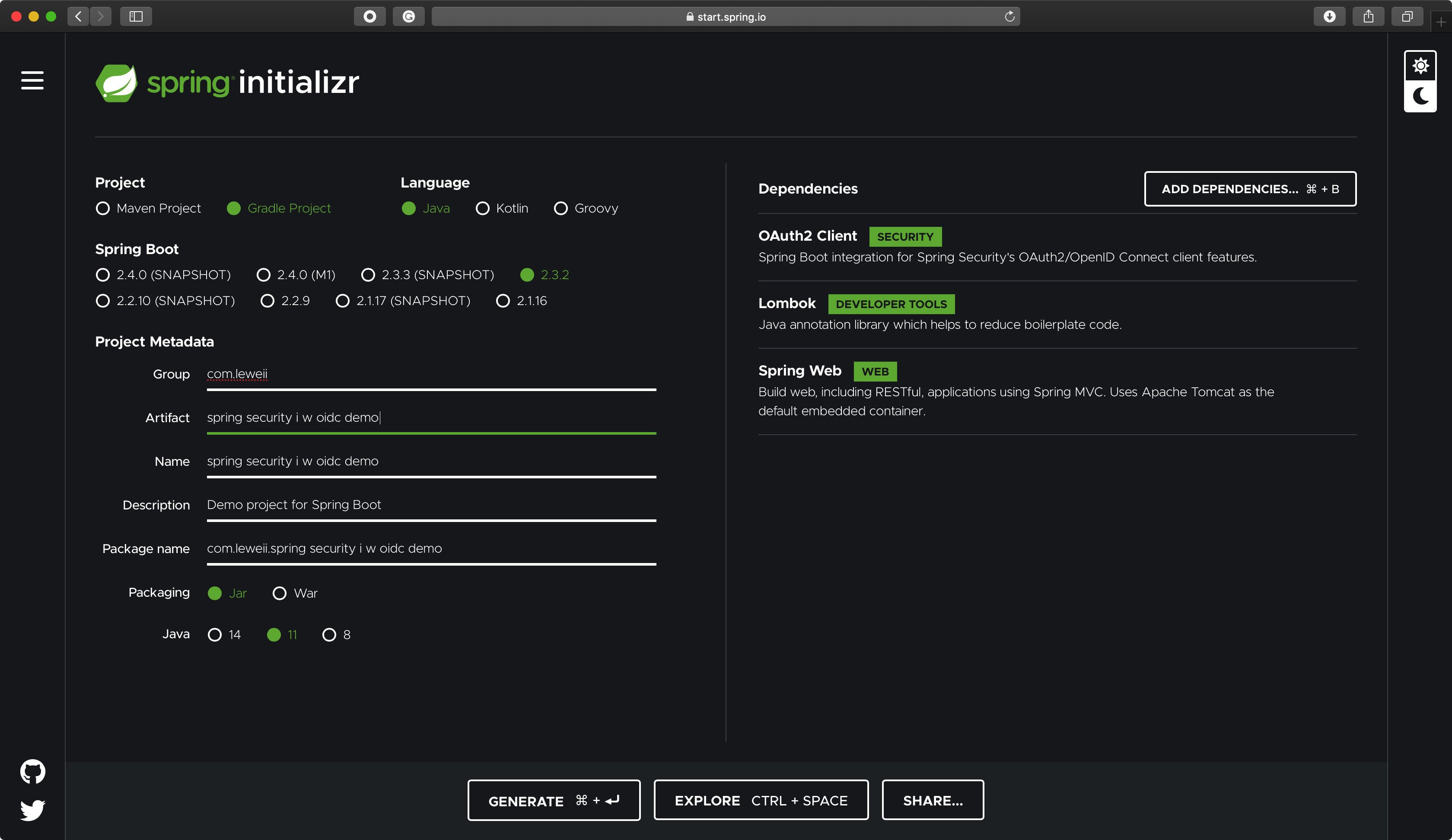Click the Grammarly extension icon
Screen dimensions: 1452x840
[408, 16]
